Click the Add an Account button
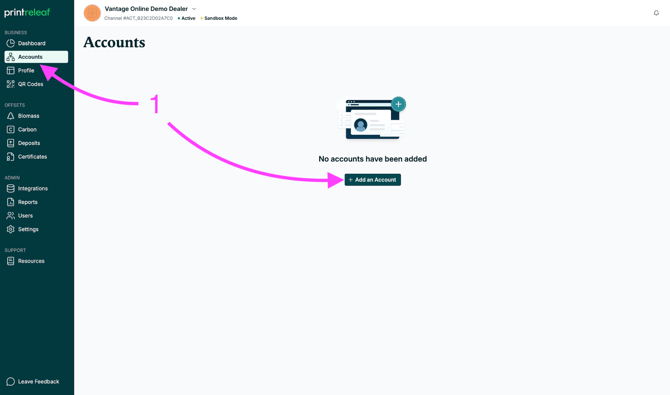This screenshot has height=395, width=670. coord(373,180)
